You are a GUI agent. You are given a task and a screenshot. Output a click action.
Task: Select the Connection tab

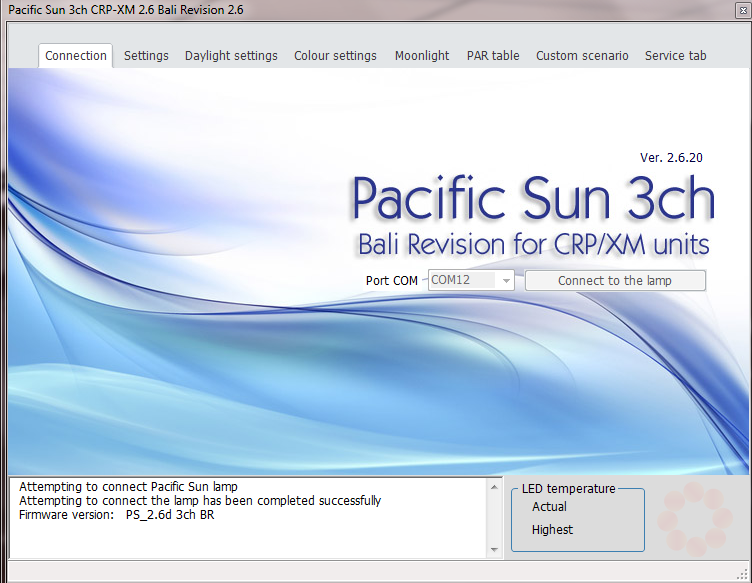[76, 56]
